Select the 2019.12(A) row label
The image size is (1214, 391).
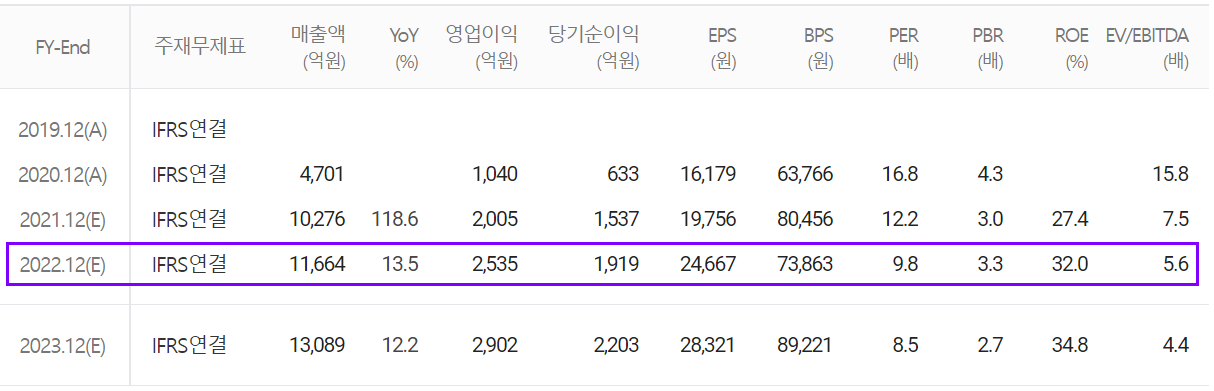coord(62,129)
